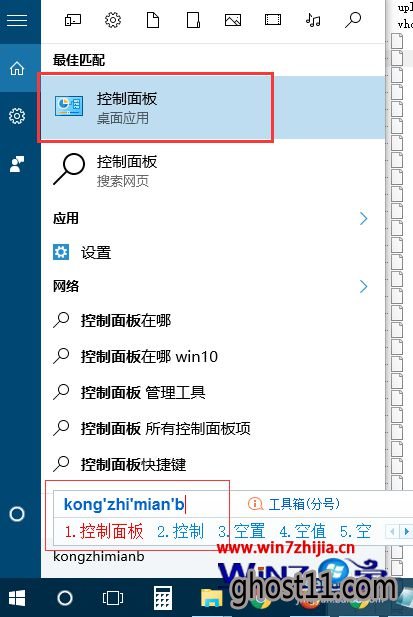Show next IME candidate page arrow
The height and width of the screenshot is (617, 413).
point(406,532)
